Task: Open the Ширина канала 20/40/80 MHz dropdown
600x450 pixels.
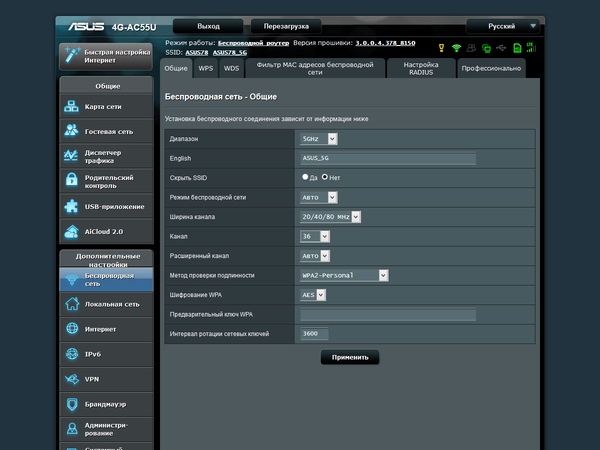Action: pos(330,216)
